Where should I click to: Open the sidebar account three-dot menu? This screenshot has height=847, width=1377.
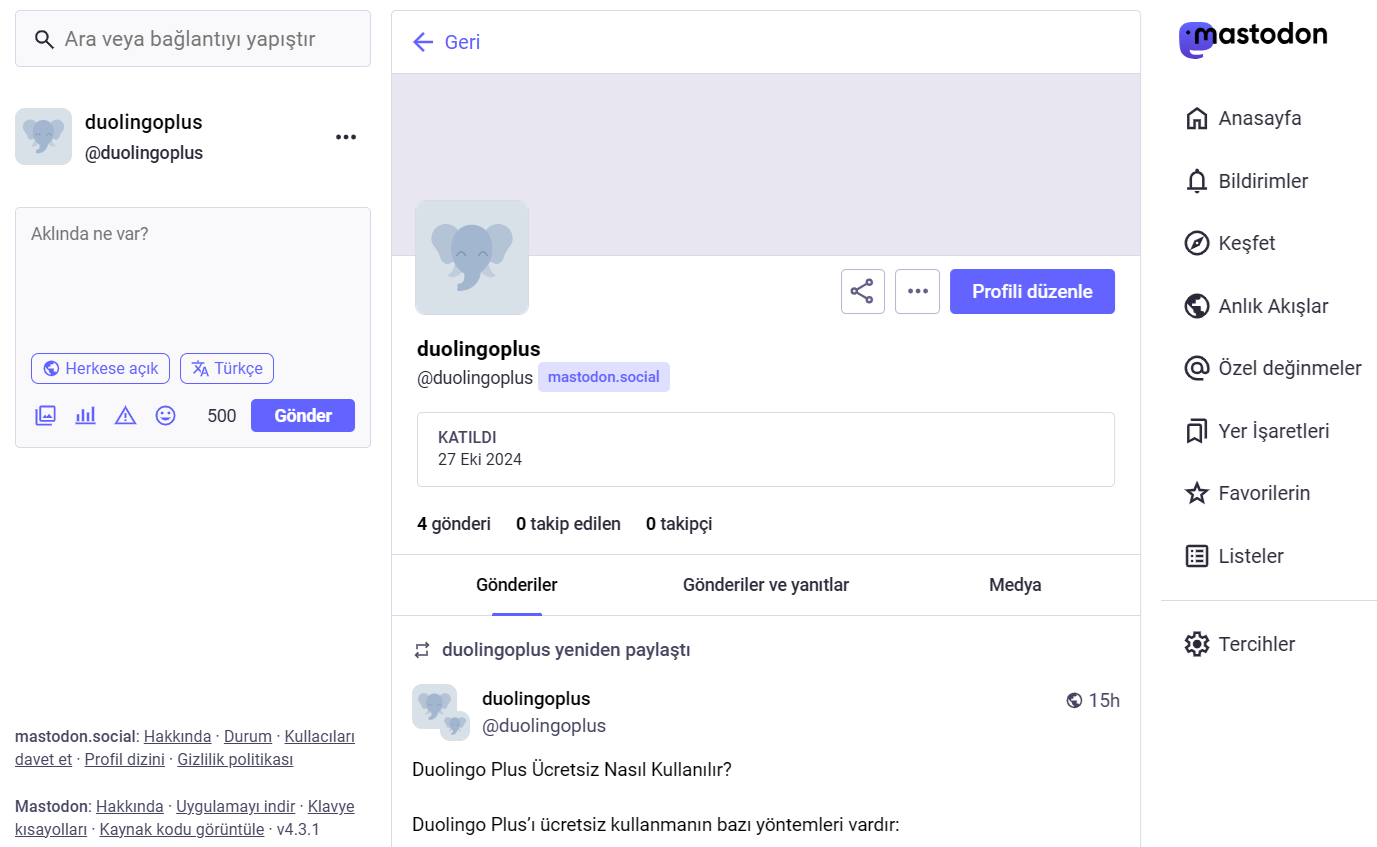click(x=346, y=137)
